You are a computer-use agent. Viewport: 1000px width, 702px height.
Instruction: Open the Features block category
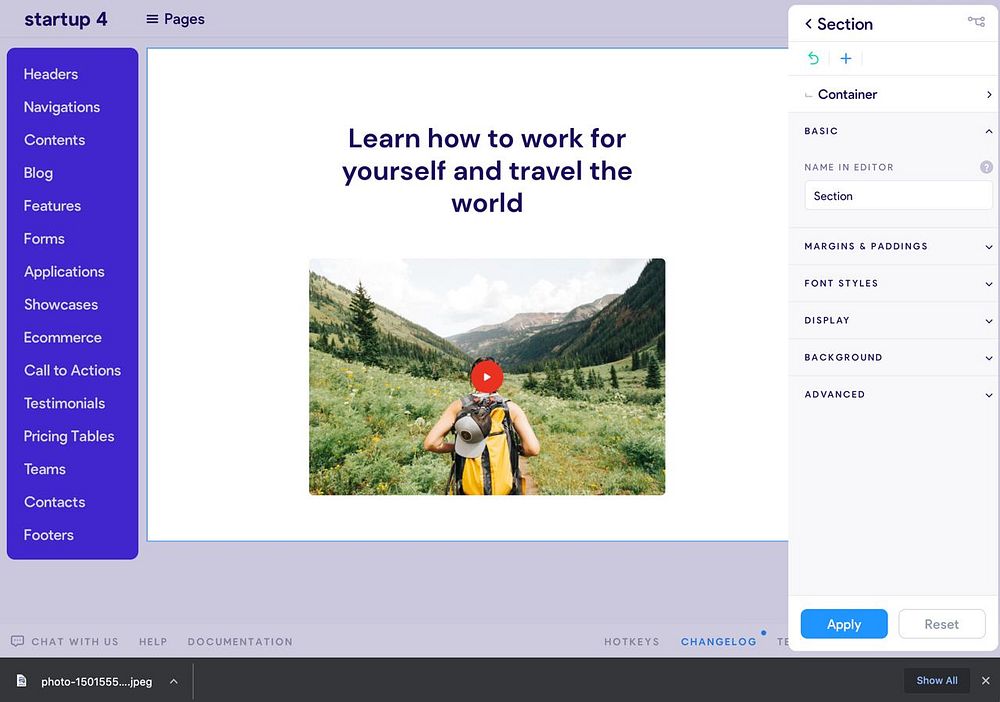click(x=52, y=206)
